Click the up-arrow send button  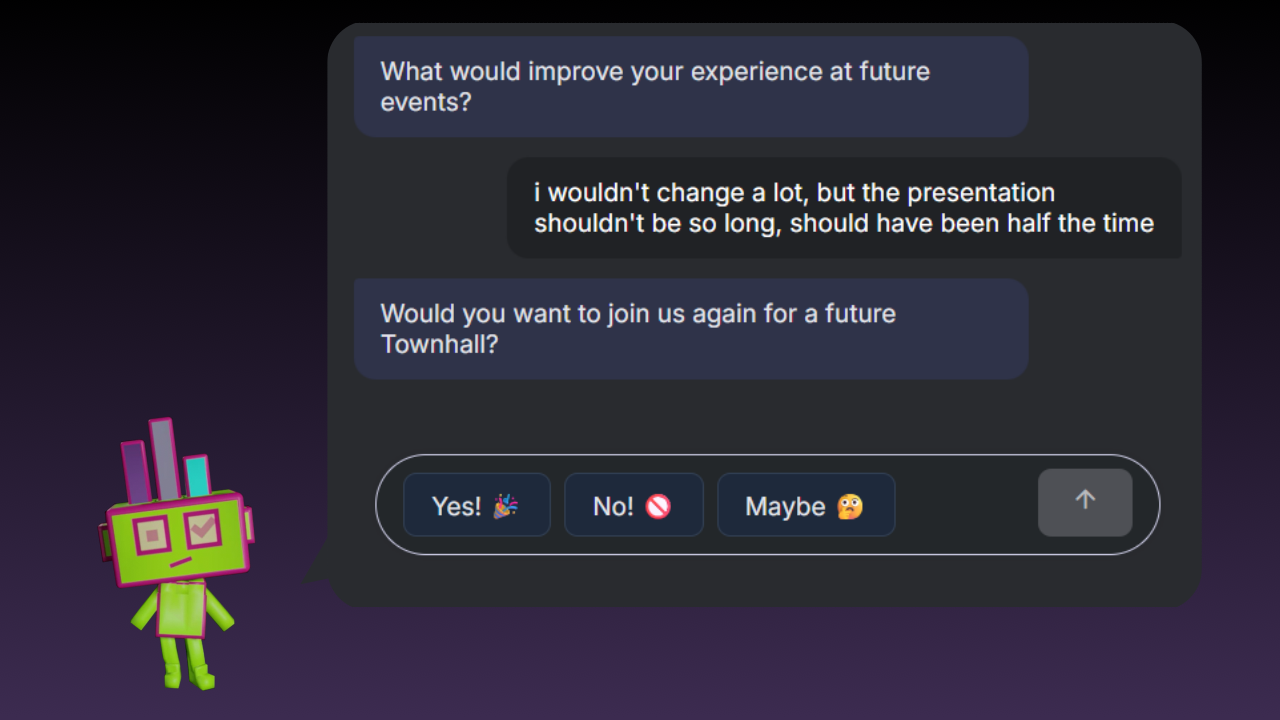[1085, 502]
